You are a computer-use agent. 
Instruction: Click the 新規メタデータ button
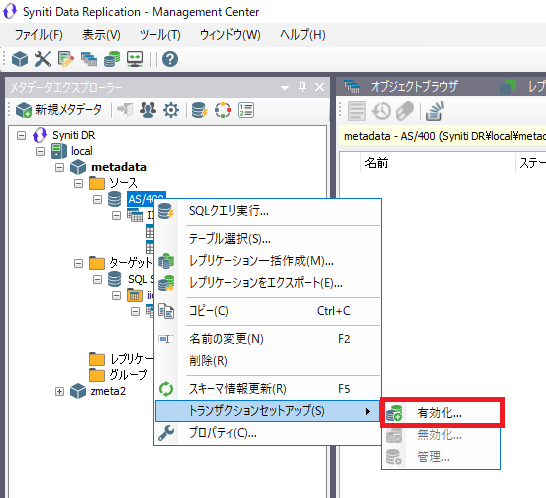tap(59, 110)
